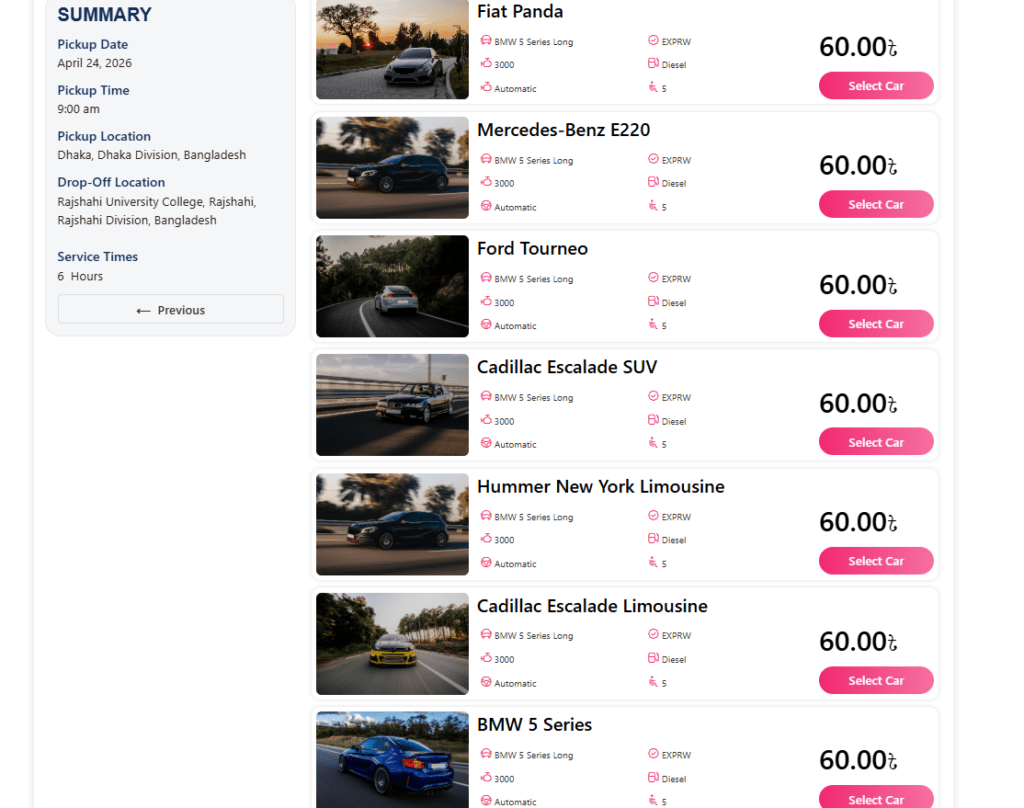Click the seat icon on Mercedes-Benz E220
Image resolution: width=1024 pixels, height=808 pixels.
[653, 206]
